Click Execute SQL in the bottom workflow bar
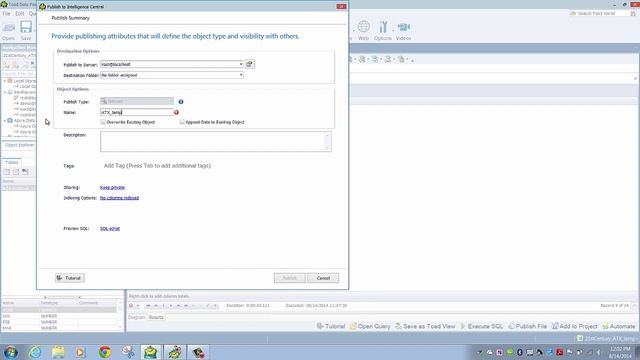Image resolution: width=640 pixels, height=360 pixels. point(482,326)
